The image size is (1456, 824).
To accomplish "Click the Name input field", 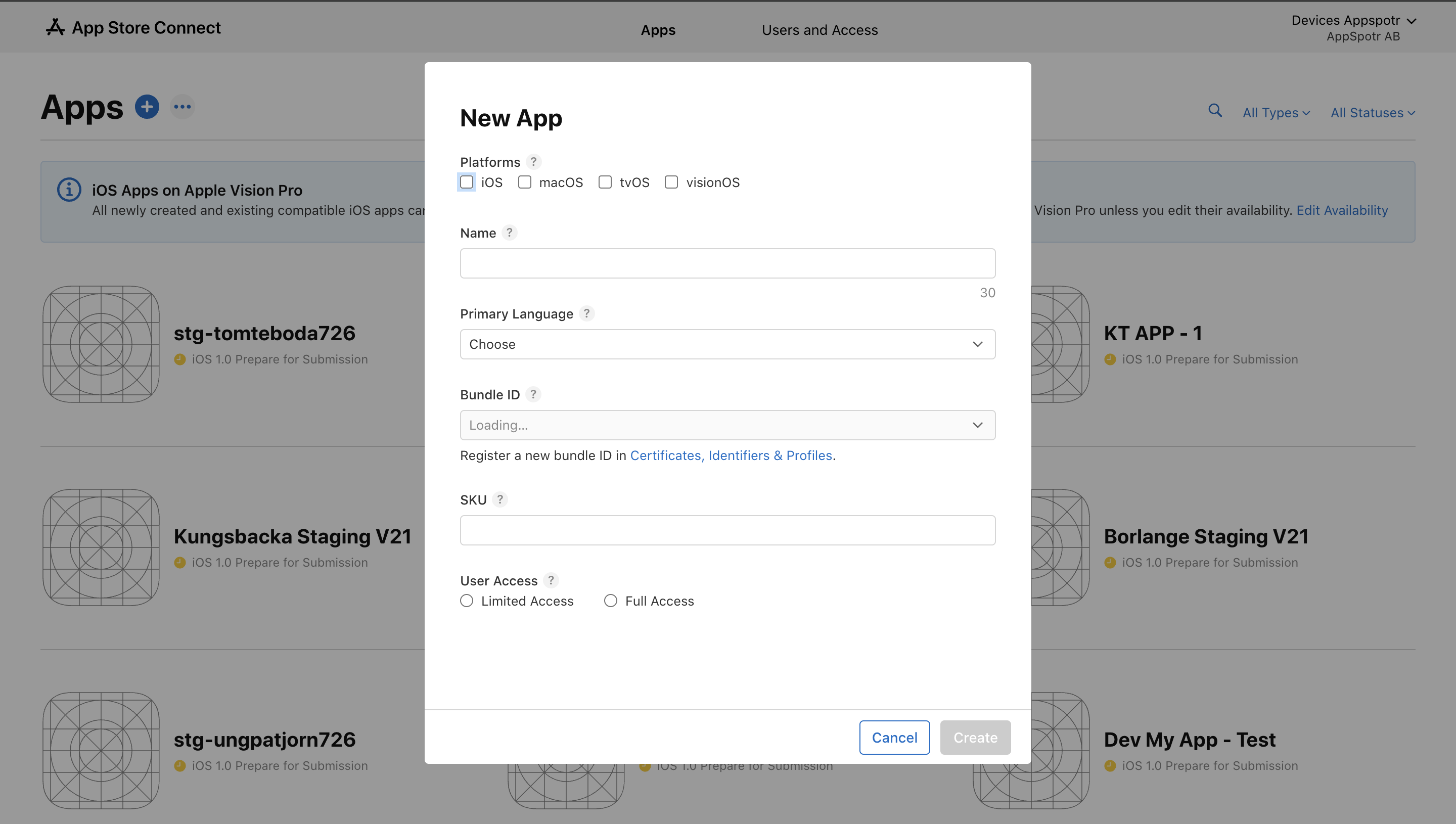I will 727,263.
